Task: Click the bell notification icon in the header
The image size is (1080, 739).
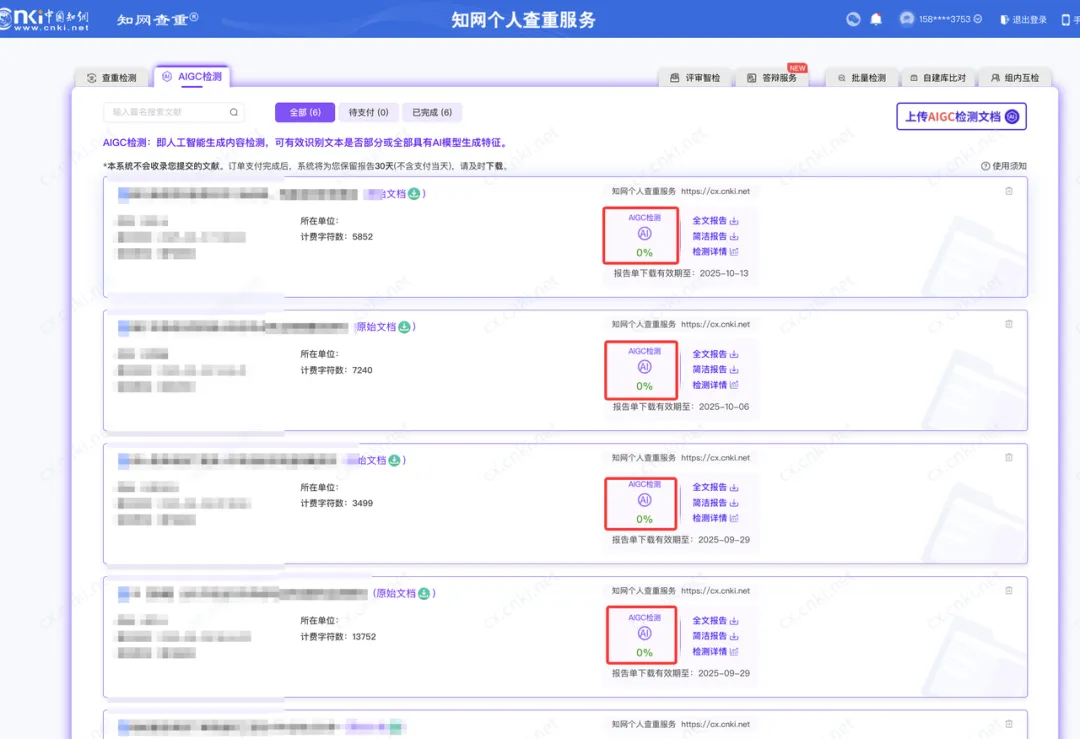Action: (x=876, y=19)
